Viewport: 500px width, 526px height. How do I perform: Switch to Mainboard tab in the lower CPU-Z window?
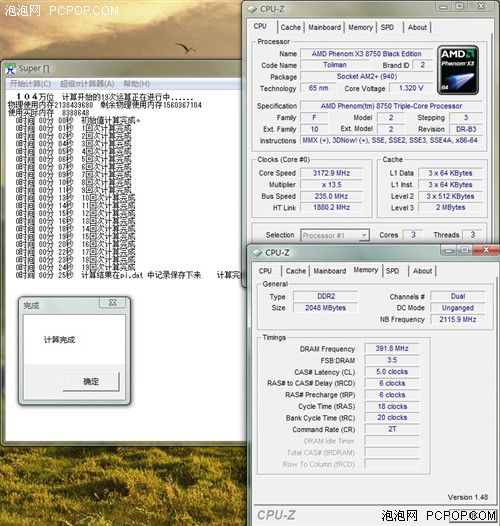click(x=330, y=271)
